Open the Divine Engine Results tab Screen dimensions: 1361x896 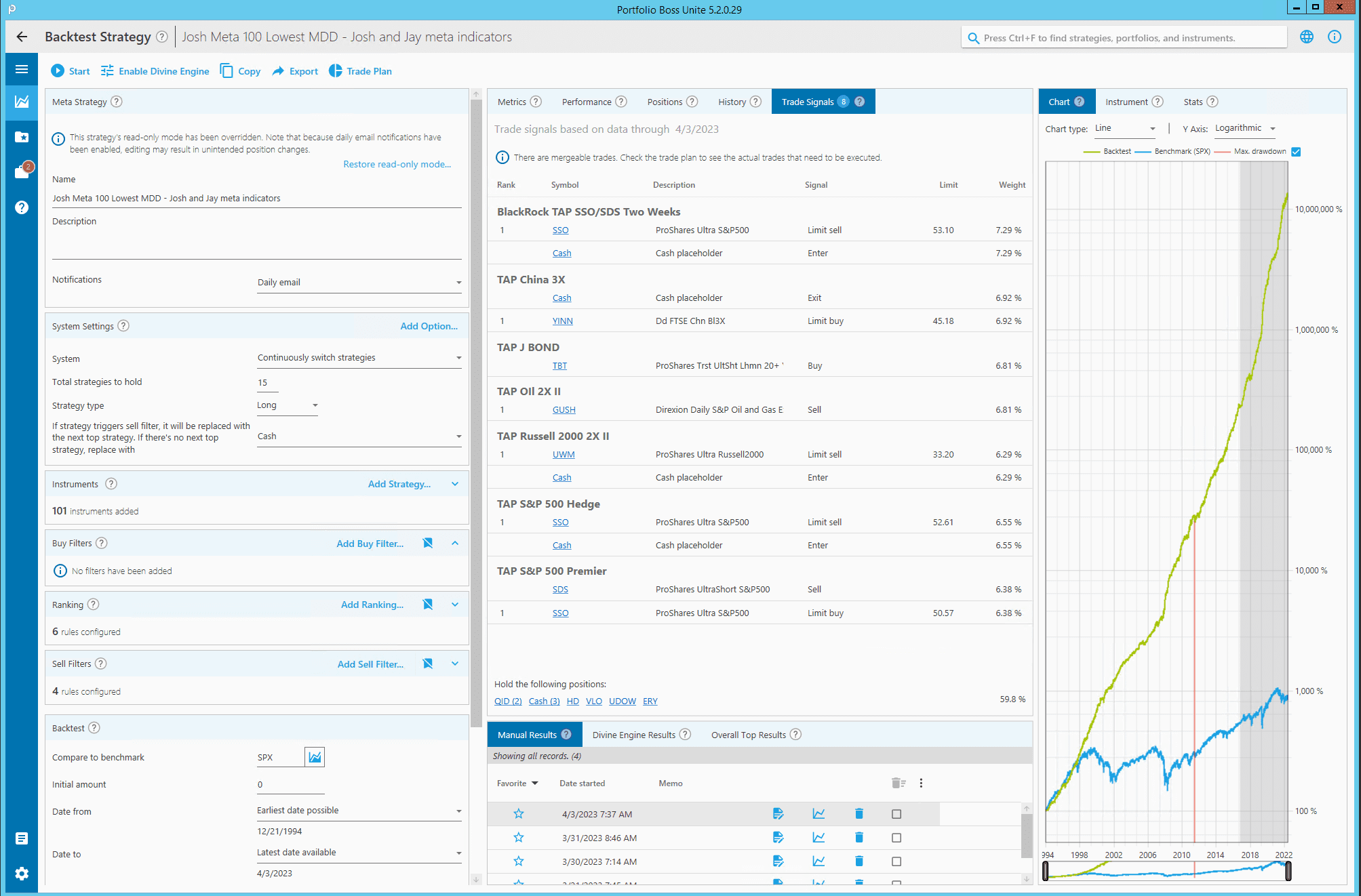(633, 735)
